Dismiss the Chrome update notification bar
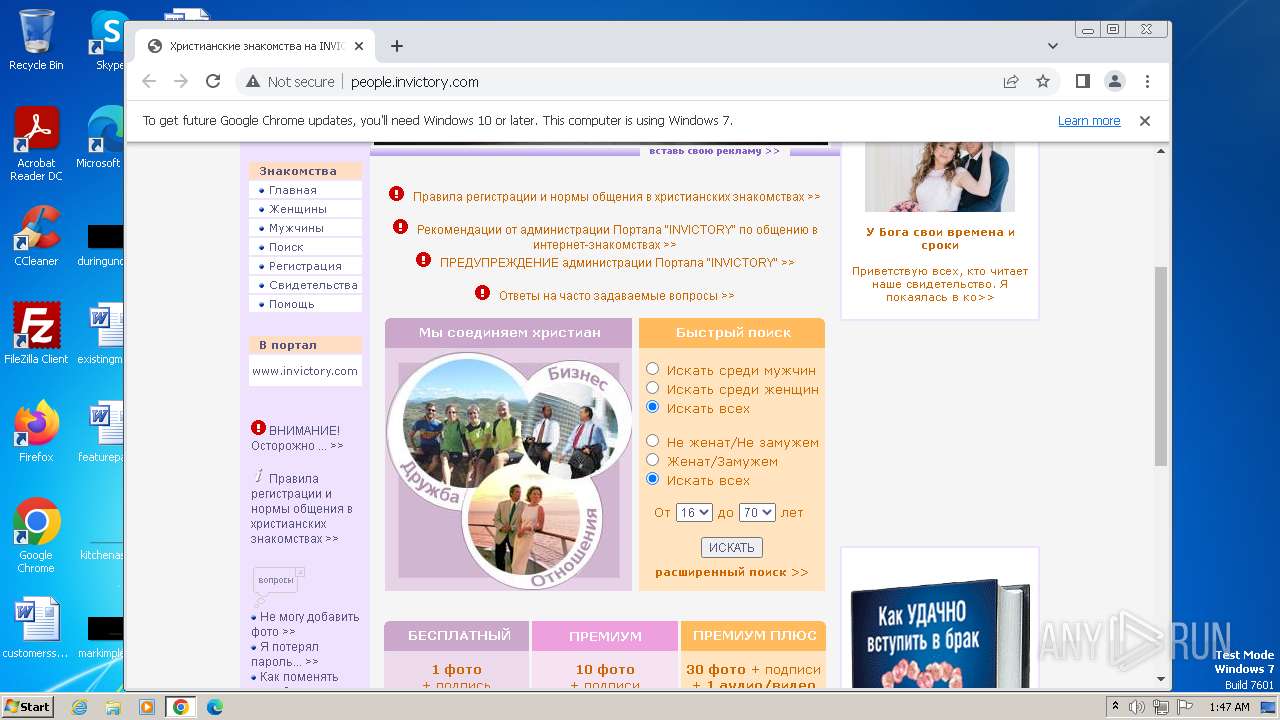 pyautogui.click(x=1145, y=121)
